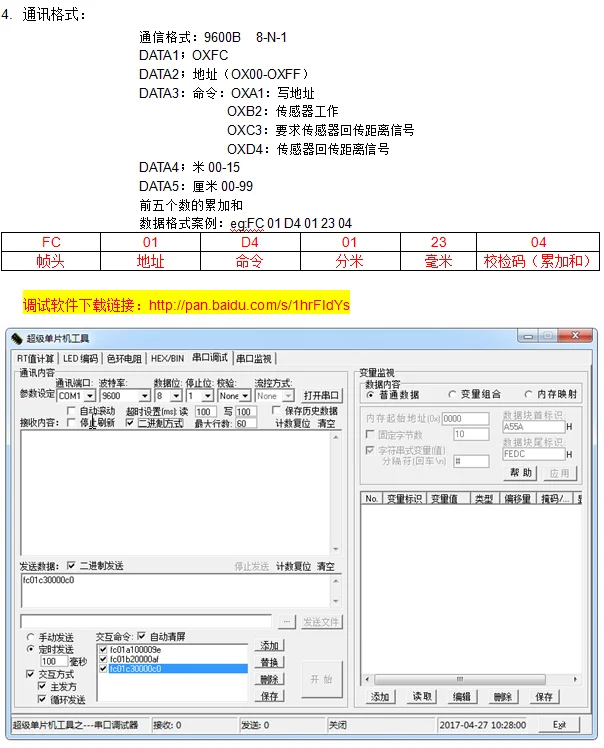604x748 pixels.
Task: Click the 超级单片机工具 title bar app icon
Action: 17,339
